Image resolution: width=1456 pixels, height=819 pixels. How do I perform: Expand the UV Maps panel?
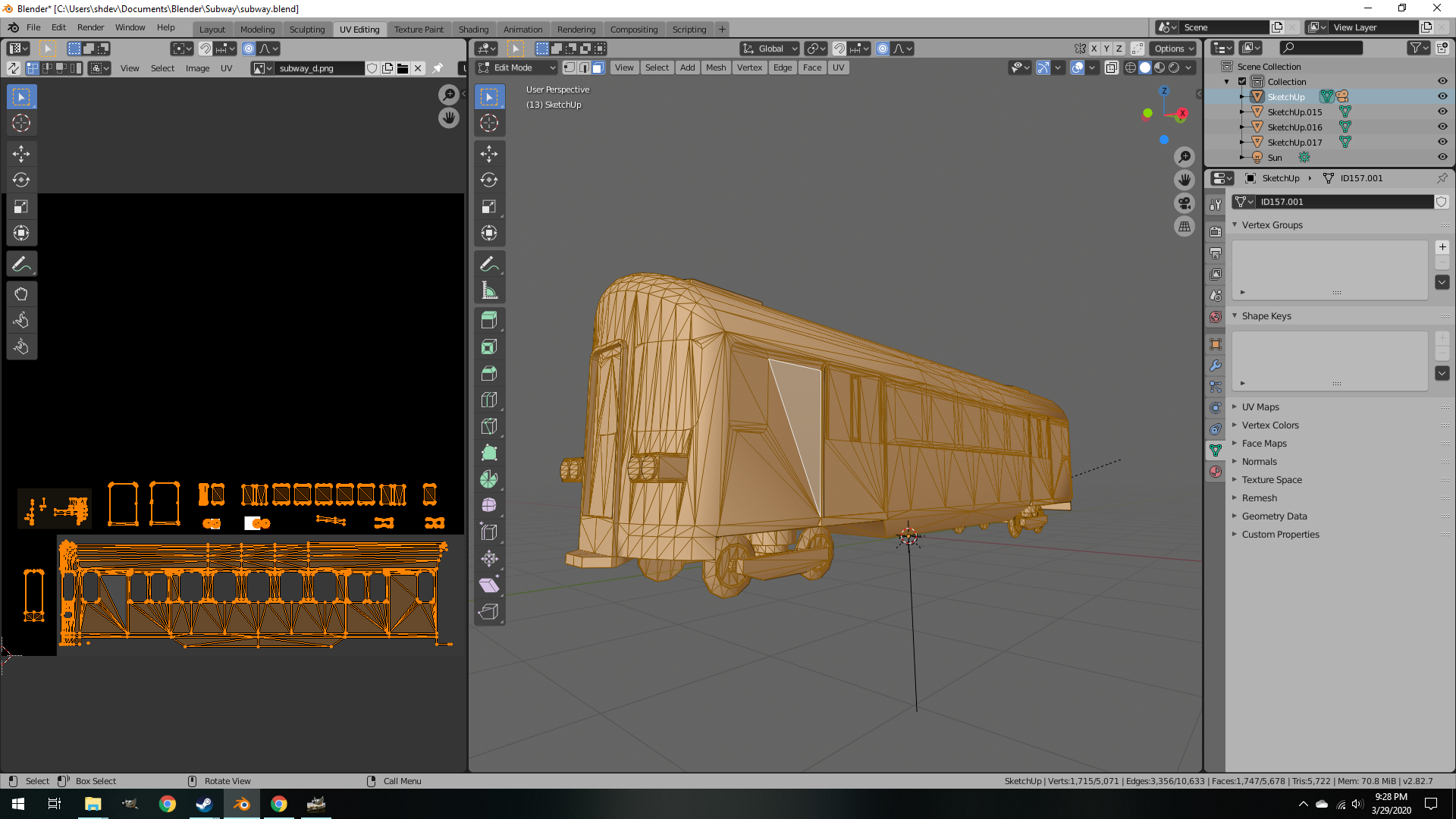1235,407
